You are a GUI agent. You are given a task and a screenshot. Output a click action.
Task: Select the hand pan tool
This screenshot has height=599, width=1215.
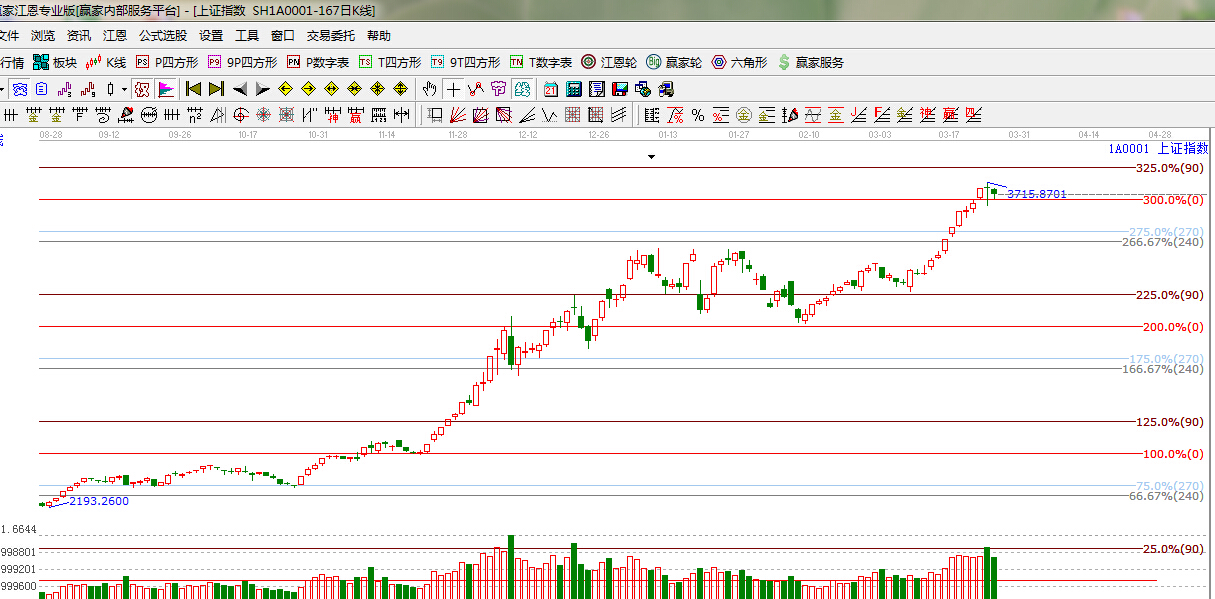pyautogui.click(x=430, y=89)
